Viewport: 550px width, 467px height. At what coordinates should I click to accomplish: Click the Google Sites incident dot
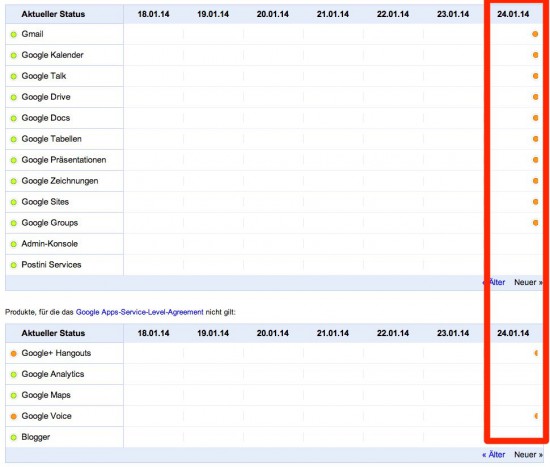(535, 202)
